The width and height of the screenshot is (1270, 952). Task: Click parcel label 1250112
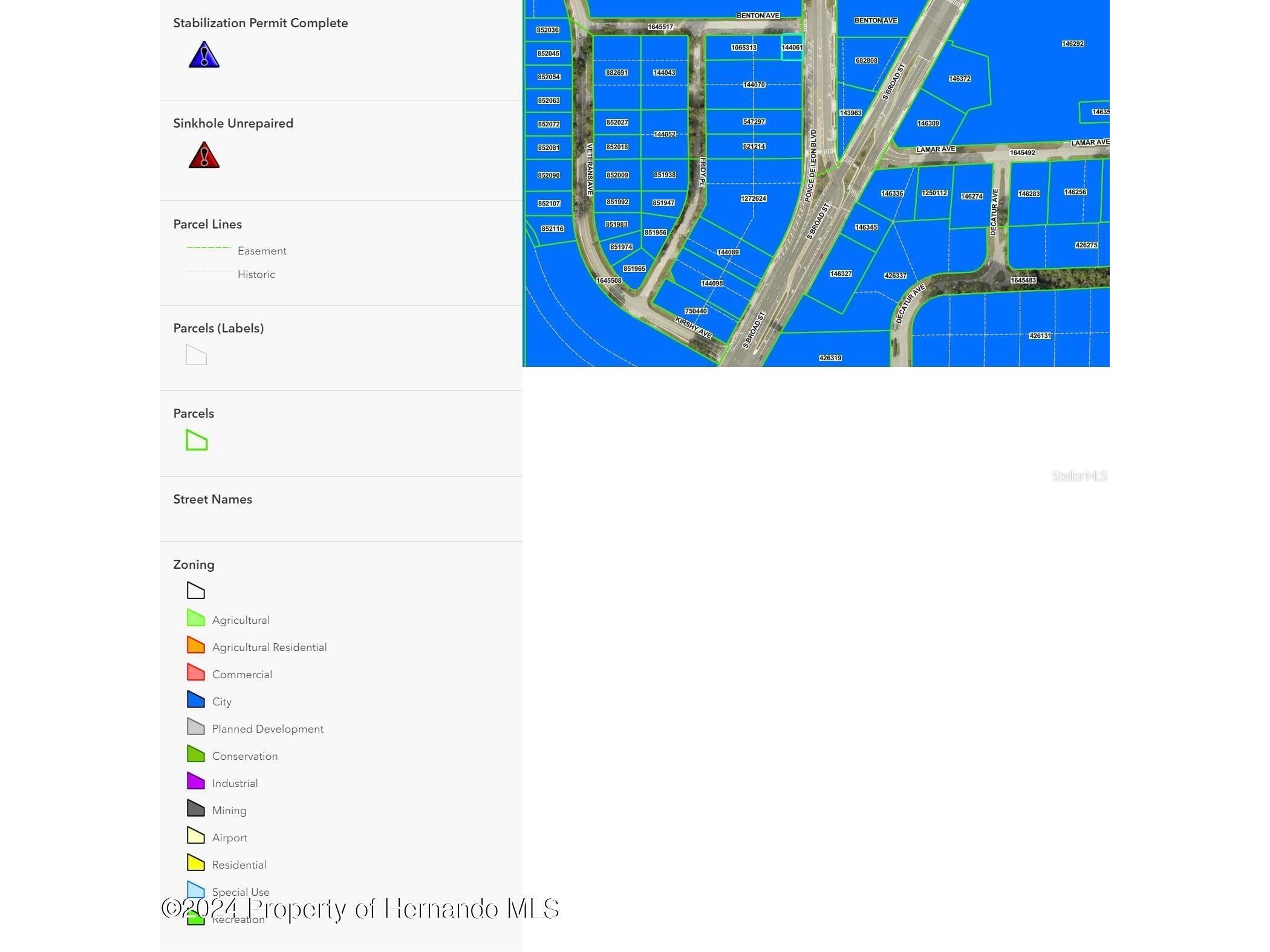[934, 193]
